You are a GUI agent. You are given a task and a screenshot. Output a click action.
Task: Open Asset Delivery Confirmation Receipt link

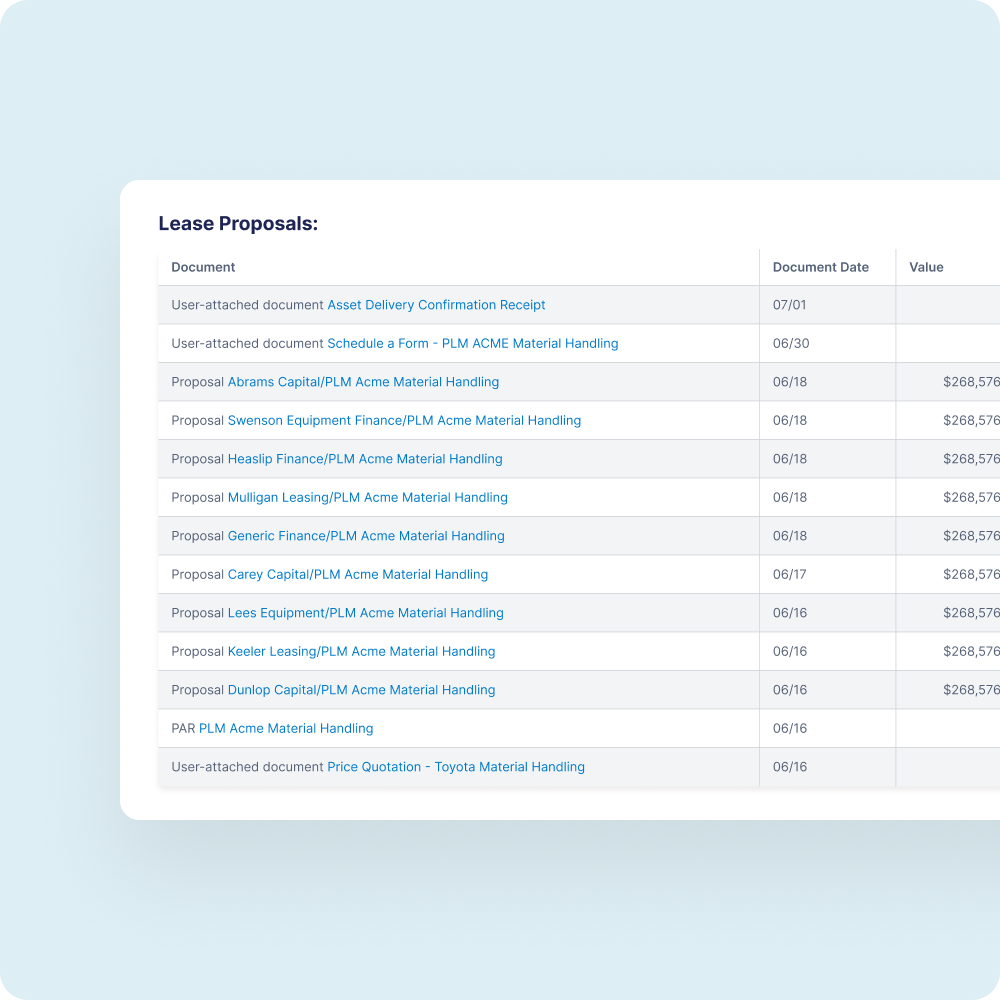(436, 305)
